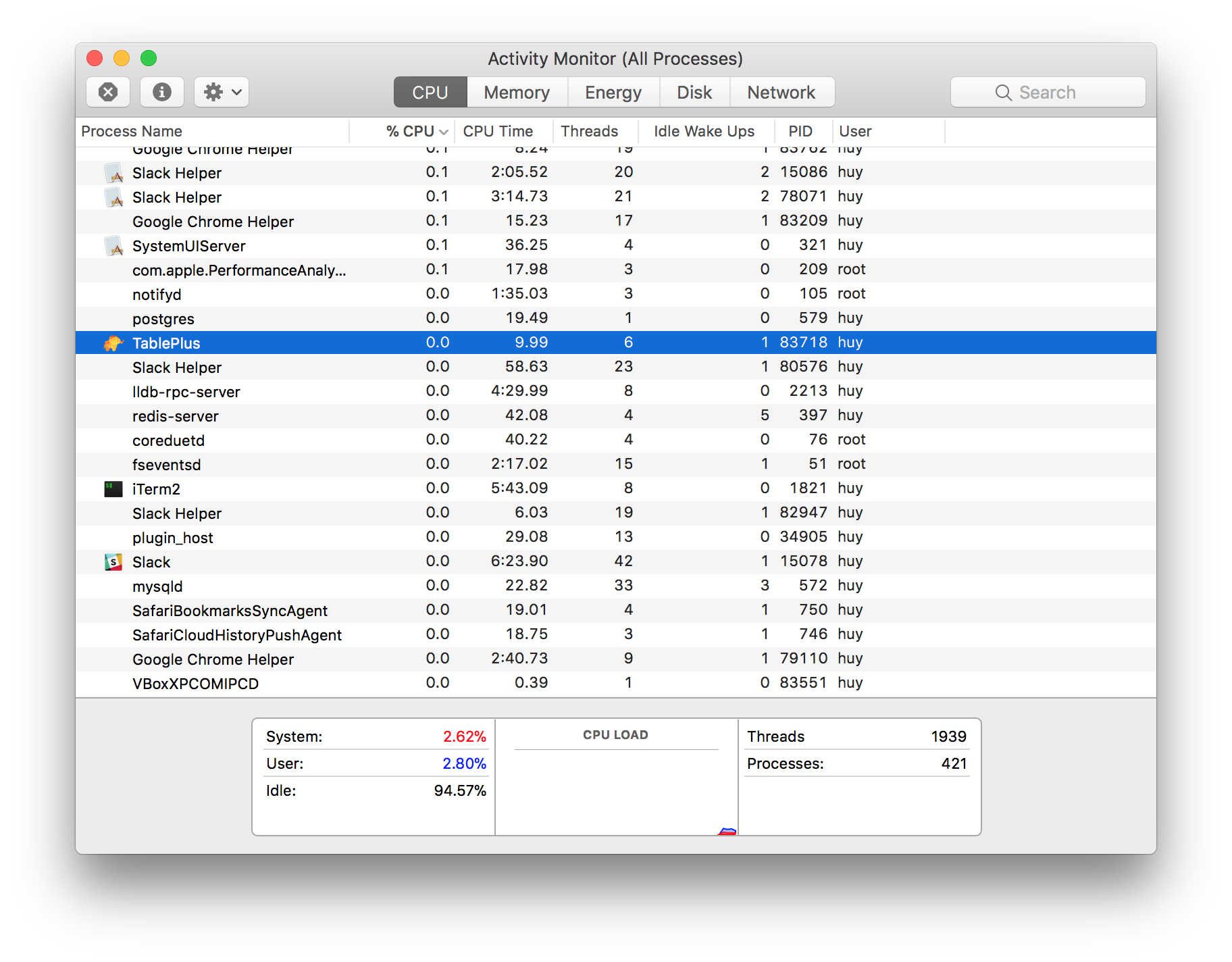Click the quit process (X) icon

(107, 92)
